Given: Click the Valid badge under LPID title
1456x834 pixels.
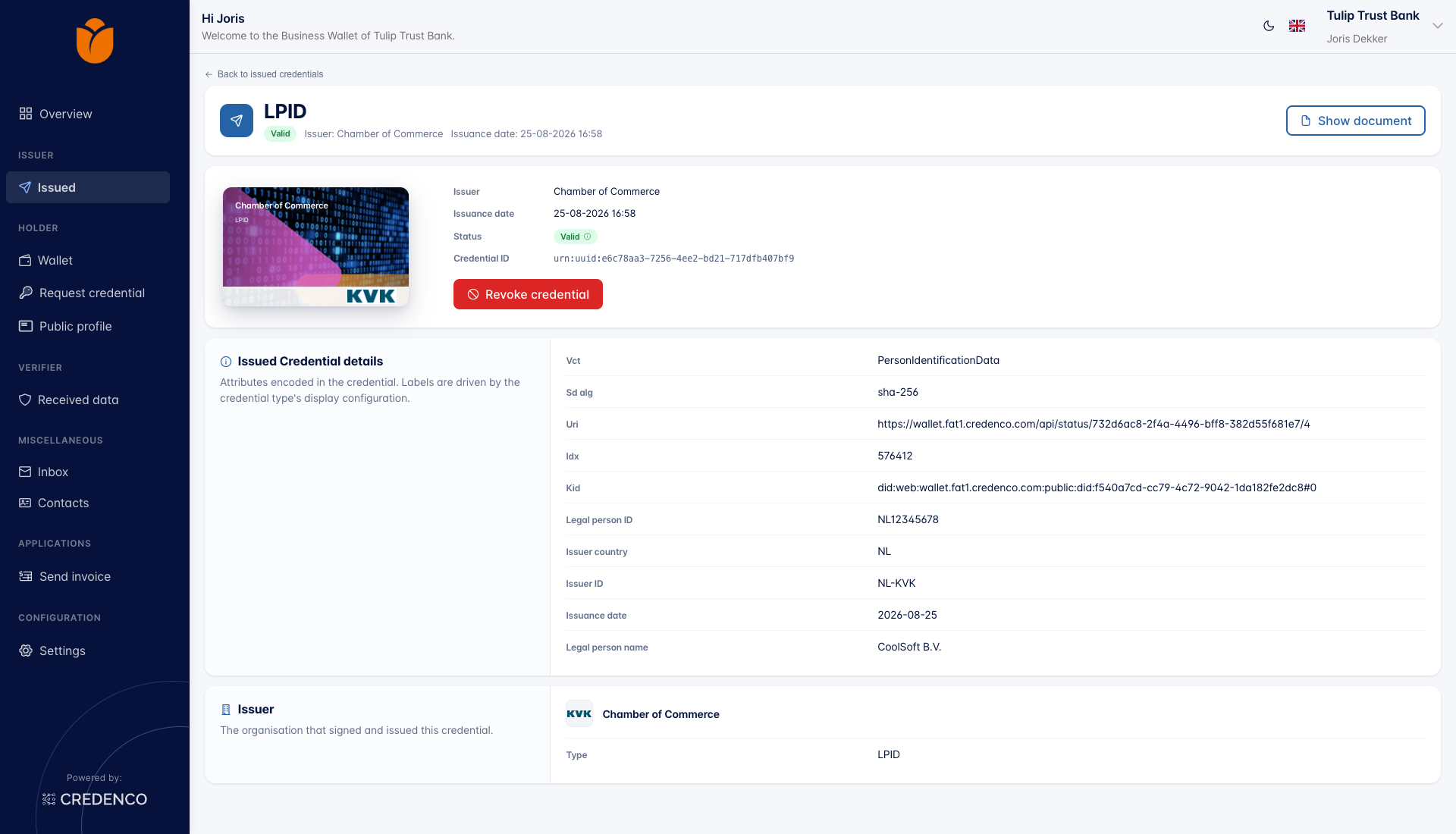Looking at the screenshot, I should (x=280, y=134).
